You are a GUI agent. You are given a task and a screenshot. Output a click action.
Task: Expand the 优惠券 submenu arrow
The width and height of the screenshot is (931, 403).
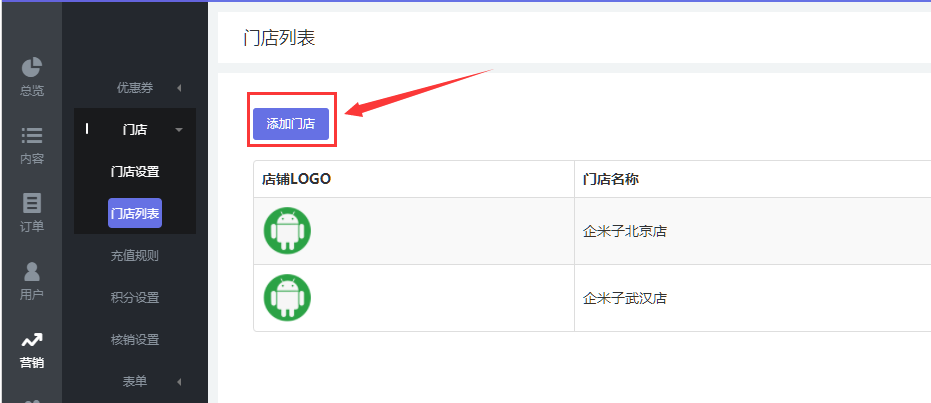coord(179,88)
